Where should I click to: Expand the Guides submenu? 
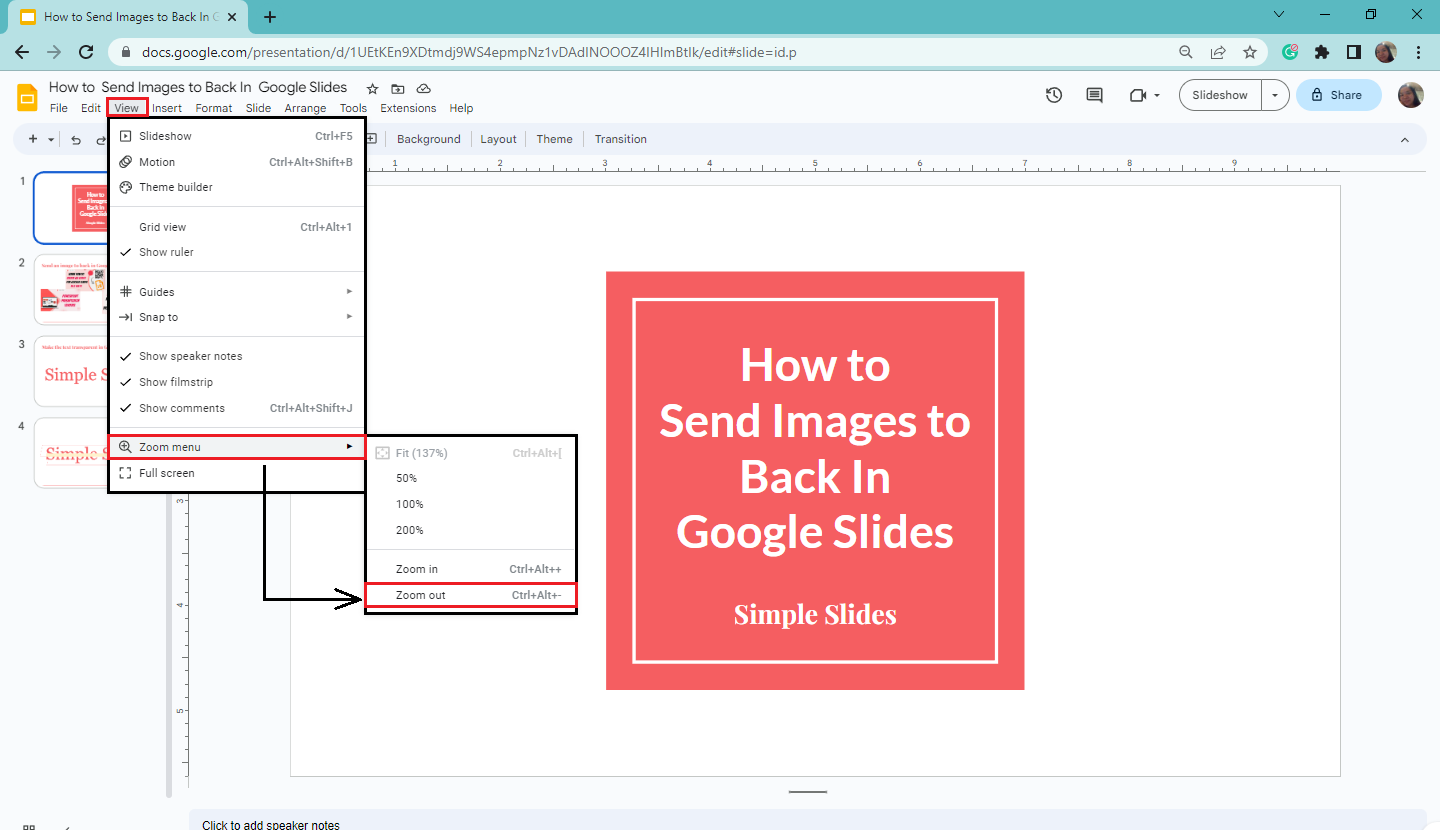point(237,292)
